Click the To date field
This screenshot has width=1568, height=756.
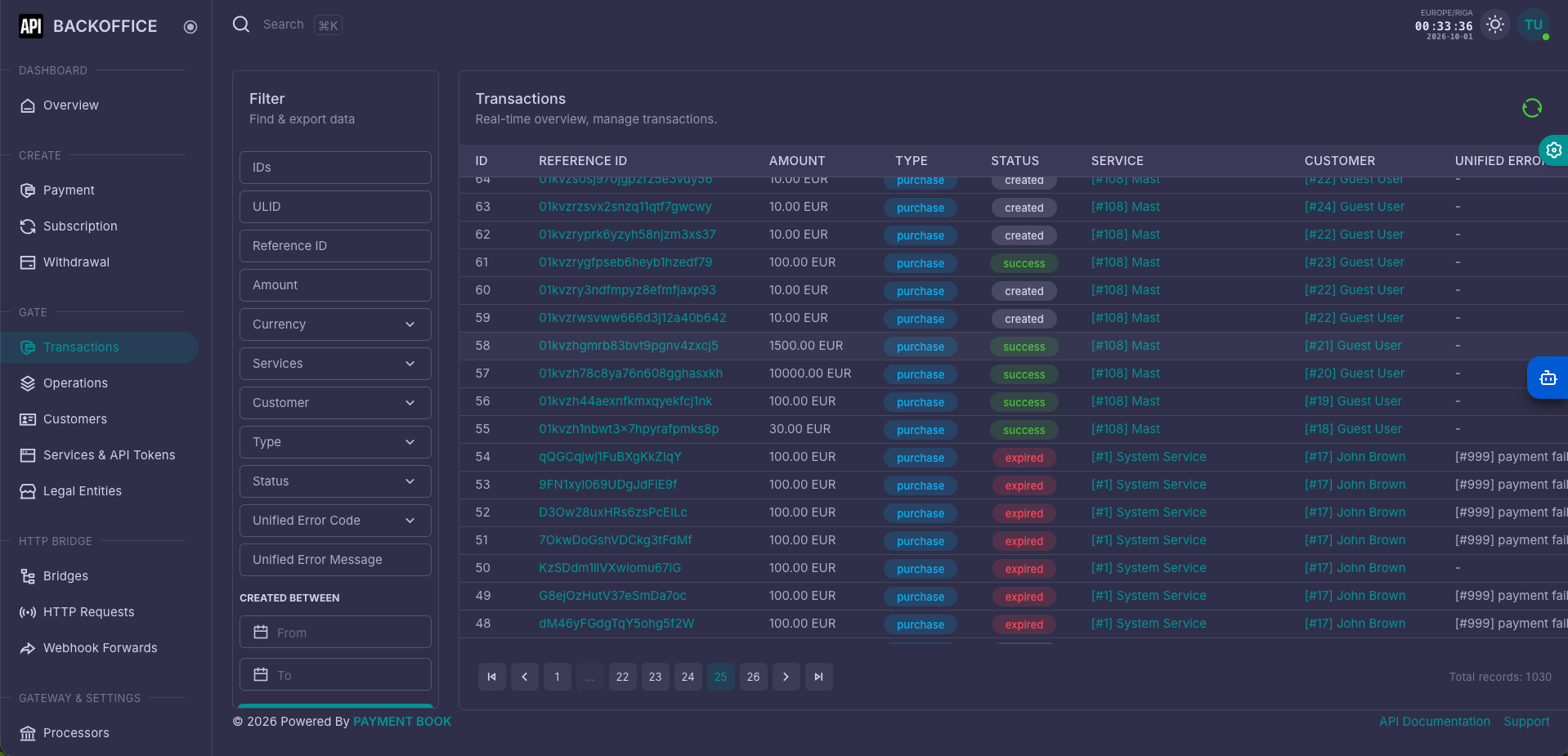tap(335, 675)
